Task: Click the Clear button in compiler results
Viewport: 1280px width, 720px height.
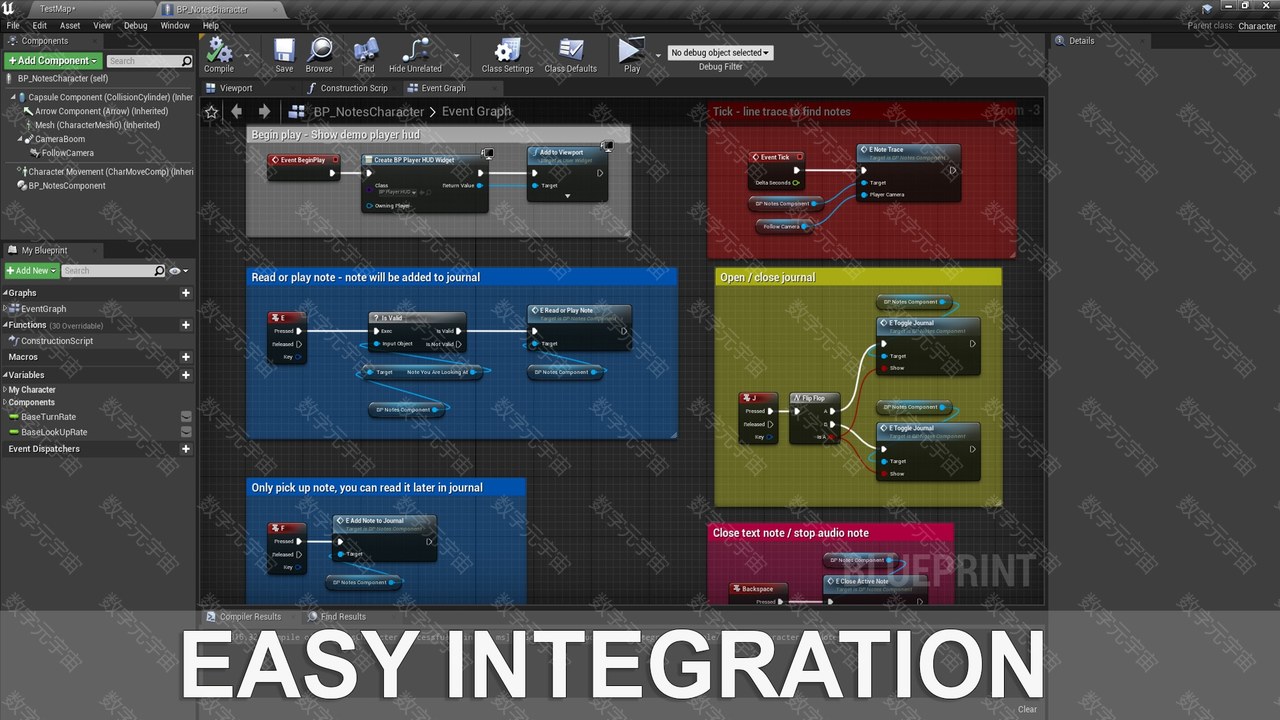Action: 1028,709
